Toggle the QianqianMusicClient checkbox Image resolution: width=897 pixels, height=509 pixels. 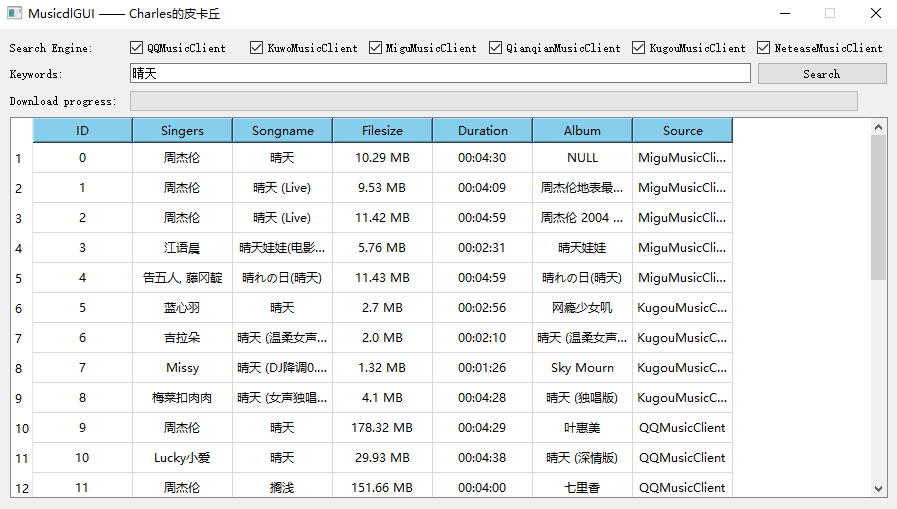tap(495, 47)
